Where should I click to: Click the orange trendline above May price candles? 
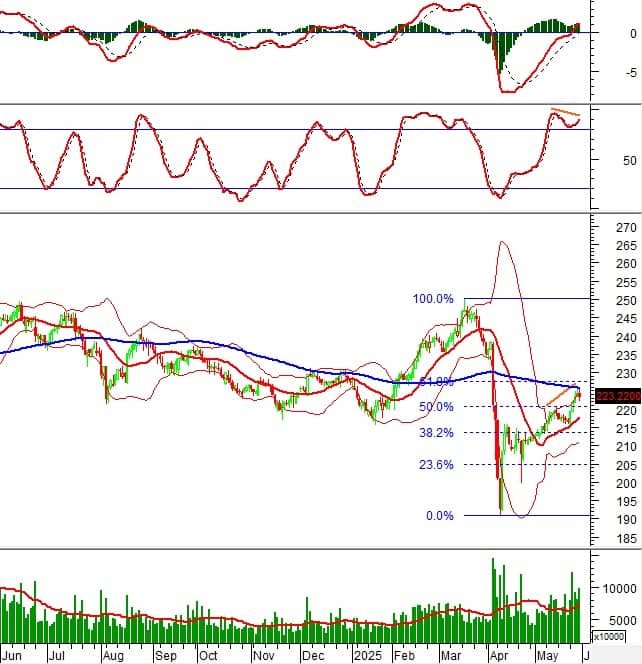pos(560,396)
